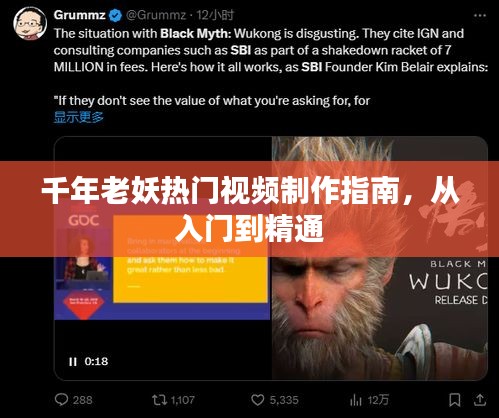Click the 12小时 post timestamp
The width and height of the screenshot is (499, 418).
[x=215, y=15]
